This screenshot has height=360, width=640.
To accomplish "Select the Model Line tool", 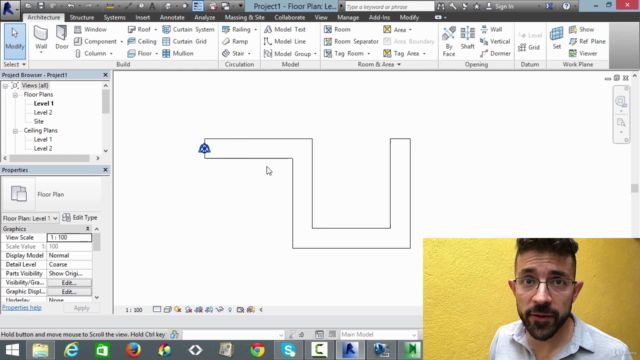I will pyautogui.click(x=285, y=41).
